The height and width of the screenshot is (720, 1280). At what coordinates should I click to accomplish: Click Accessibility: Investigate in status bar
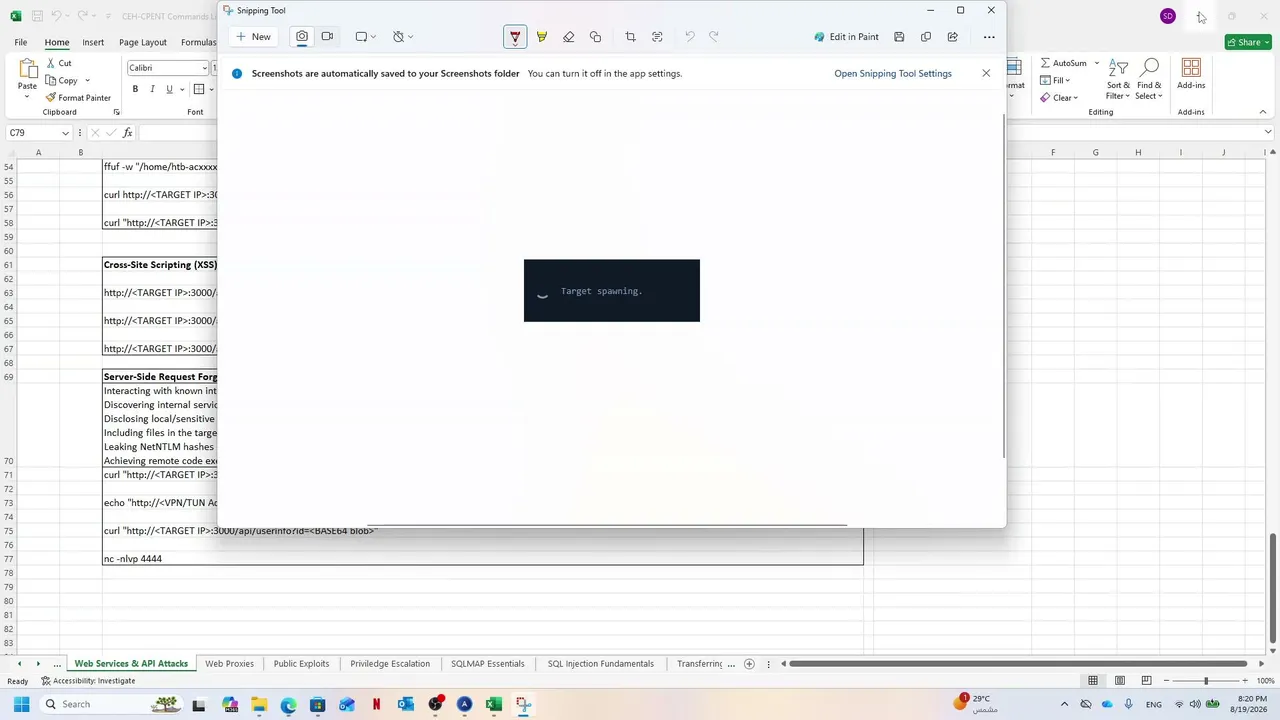pyautogui.click(x=88, y=681)
